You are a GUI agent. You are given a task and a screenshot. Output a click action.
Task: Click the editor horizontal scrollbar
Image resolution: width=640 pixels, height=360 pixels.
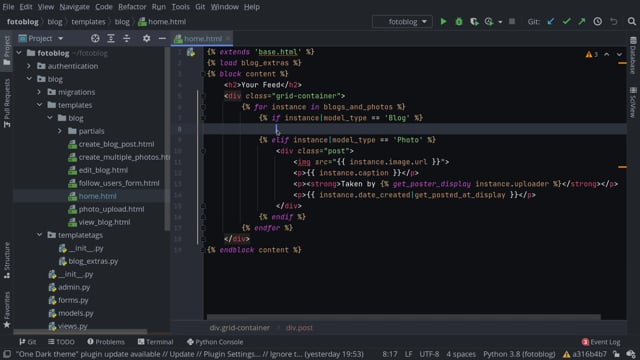click(x=403, y=317)
